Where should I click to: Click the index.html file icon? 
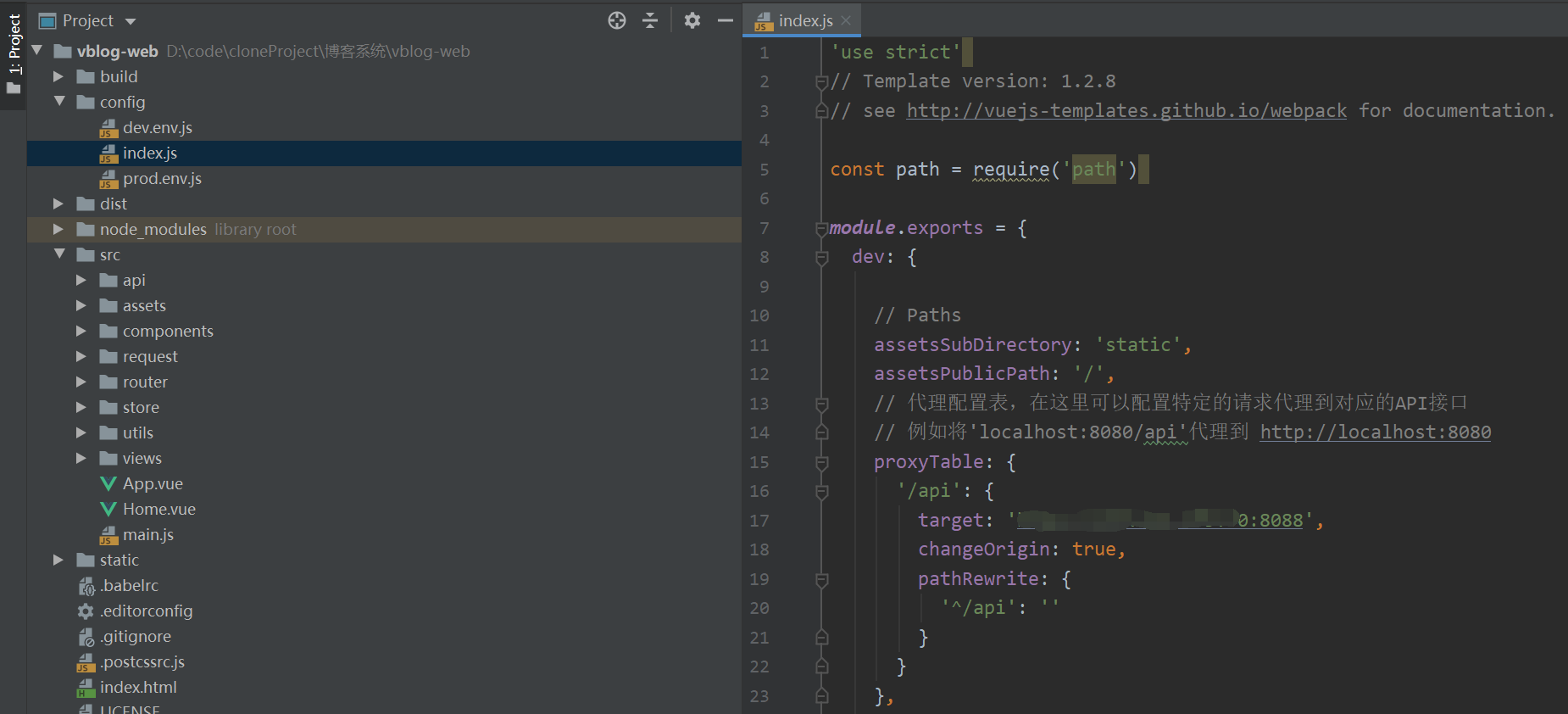tap(86, 688)
